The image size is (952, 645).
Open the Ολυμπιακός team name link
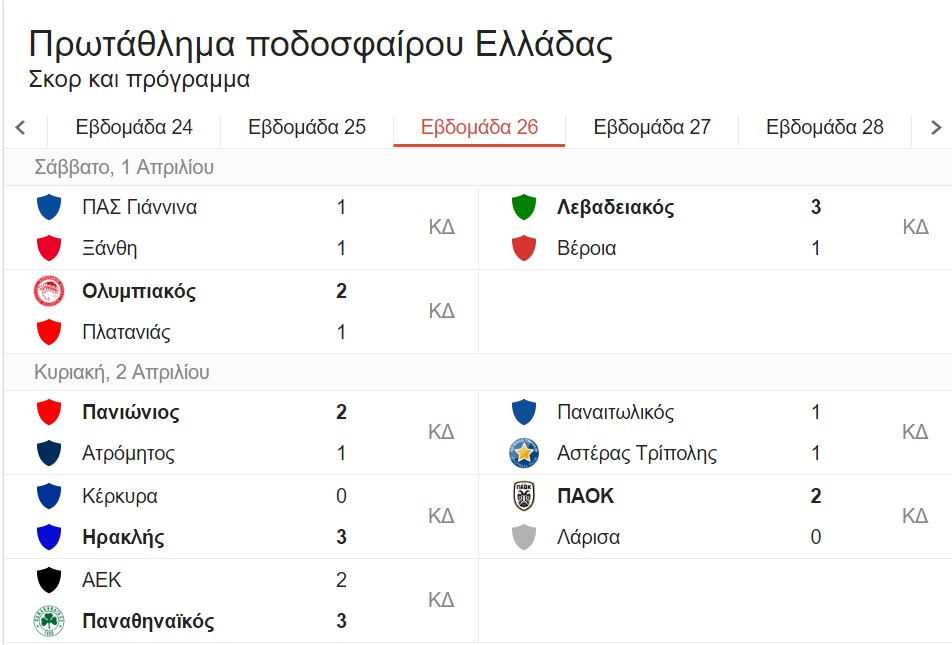pyautogui.click(x=139, y=292)
